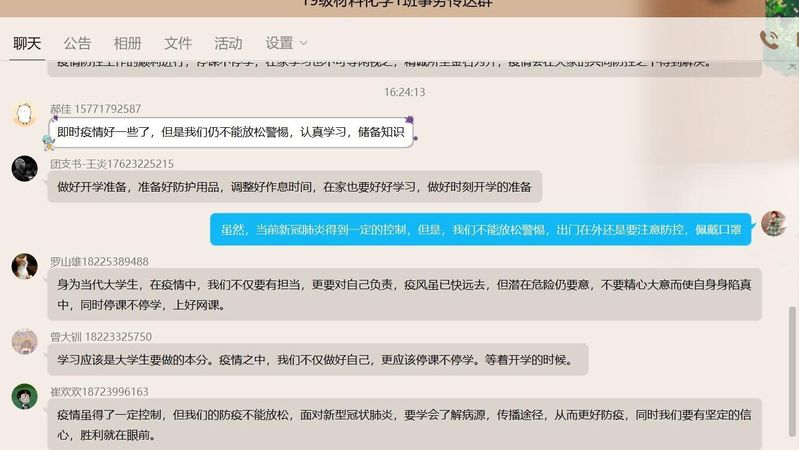Click 郝佳's profile avatar
The height and width of the screenshot is (450, 799).
[x=24, y=114]
